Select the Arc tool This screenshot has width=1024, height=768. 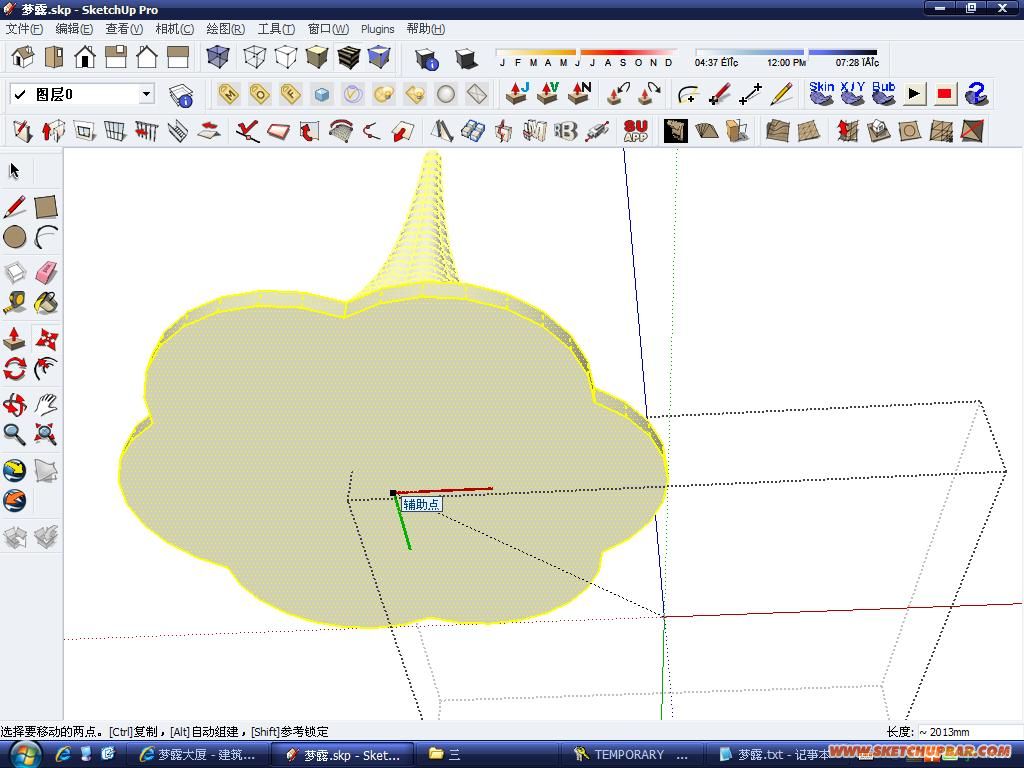(46, 237)
